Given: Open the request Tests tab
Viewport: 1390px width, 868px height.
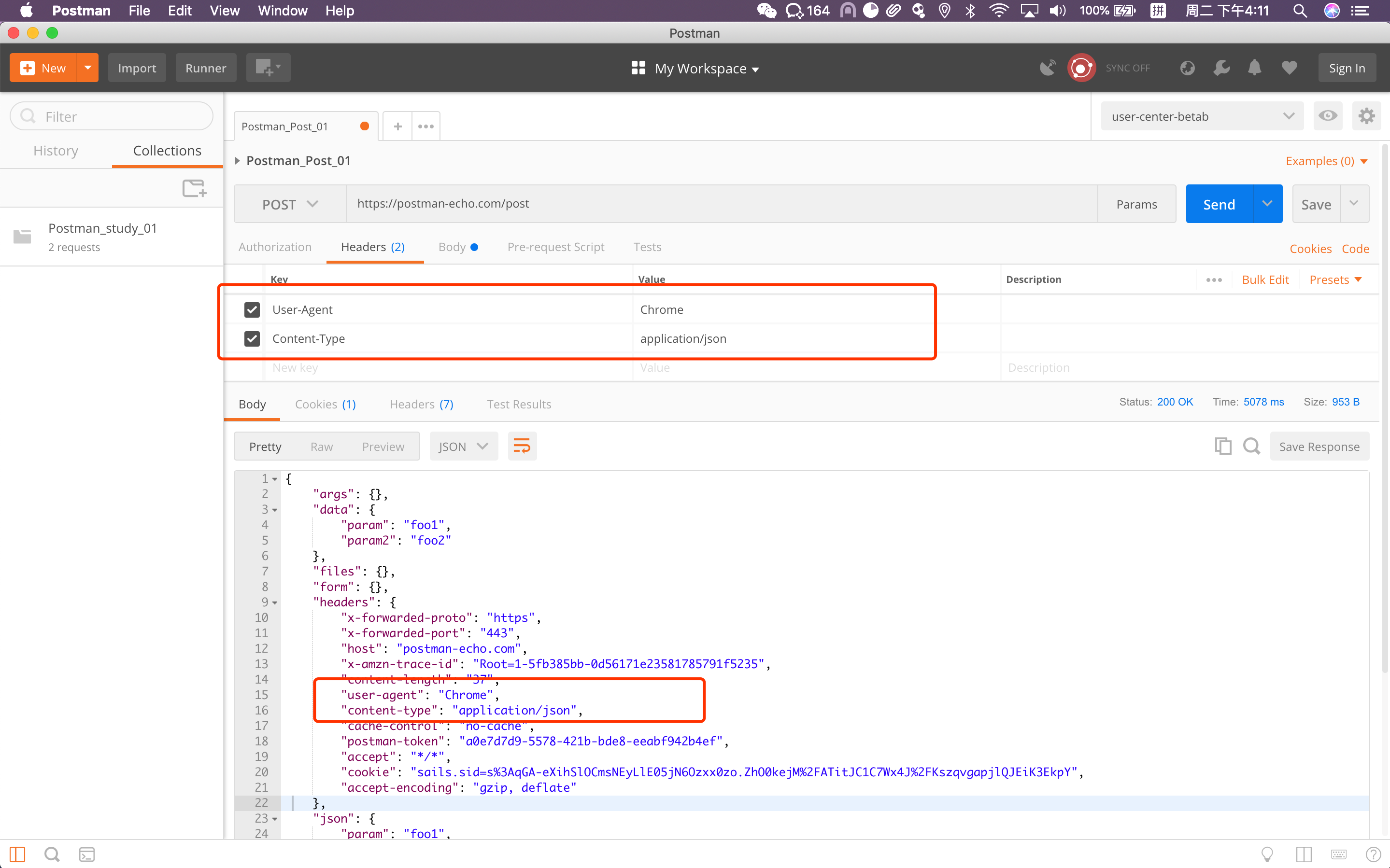Looking at the screenshot, I should click(647, 247).
